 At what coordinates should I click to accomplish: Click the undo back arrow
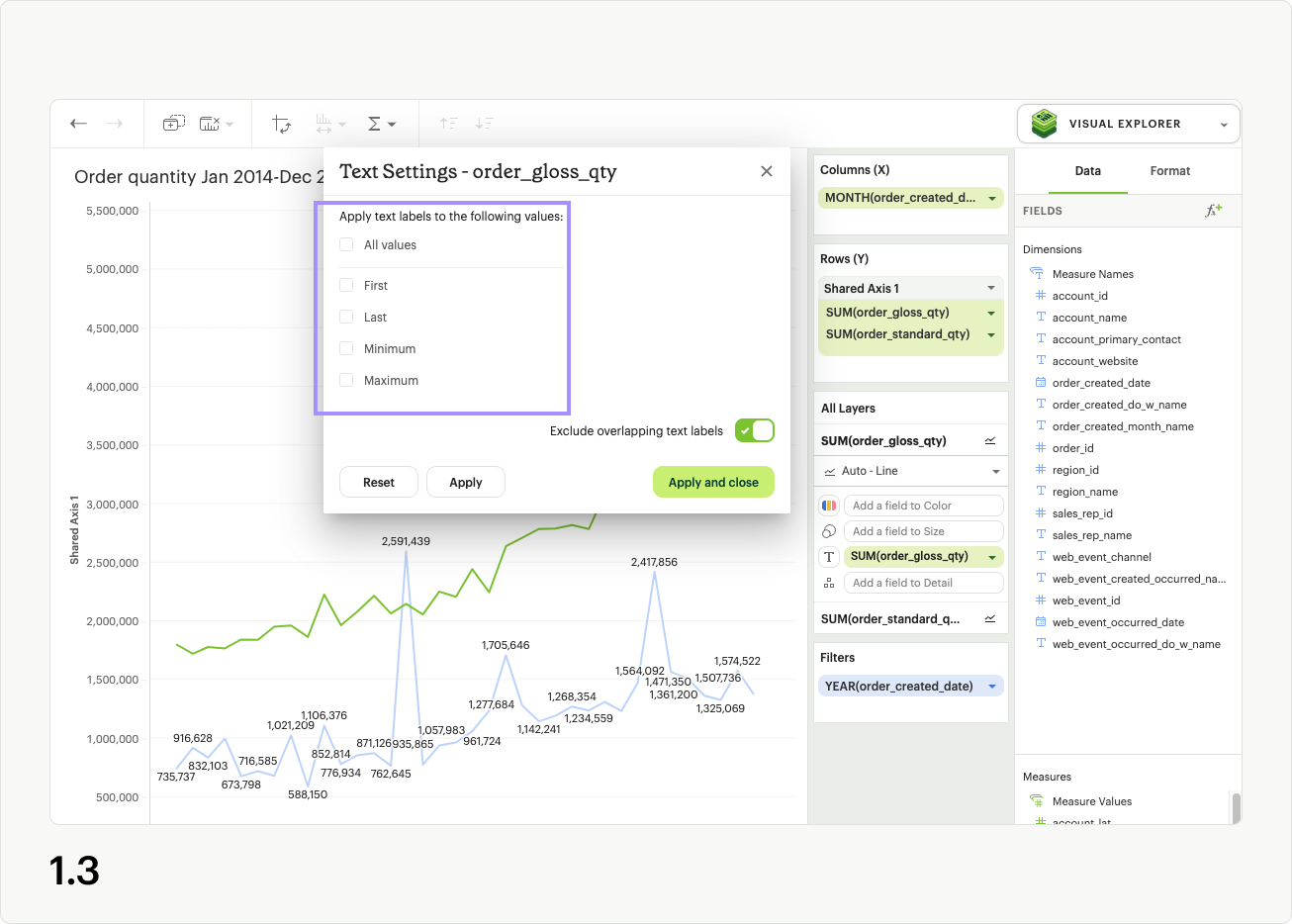point(79,124)
